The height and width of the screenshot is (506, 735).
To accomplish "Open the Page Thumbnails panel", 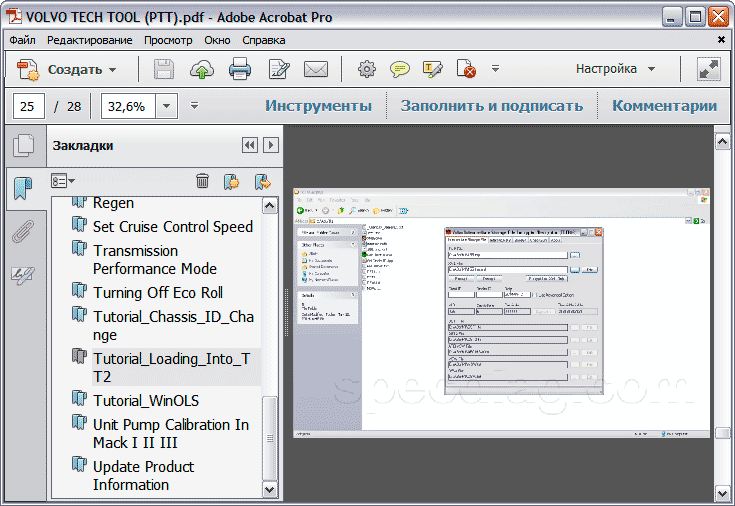I will click(x=22, y=147).
